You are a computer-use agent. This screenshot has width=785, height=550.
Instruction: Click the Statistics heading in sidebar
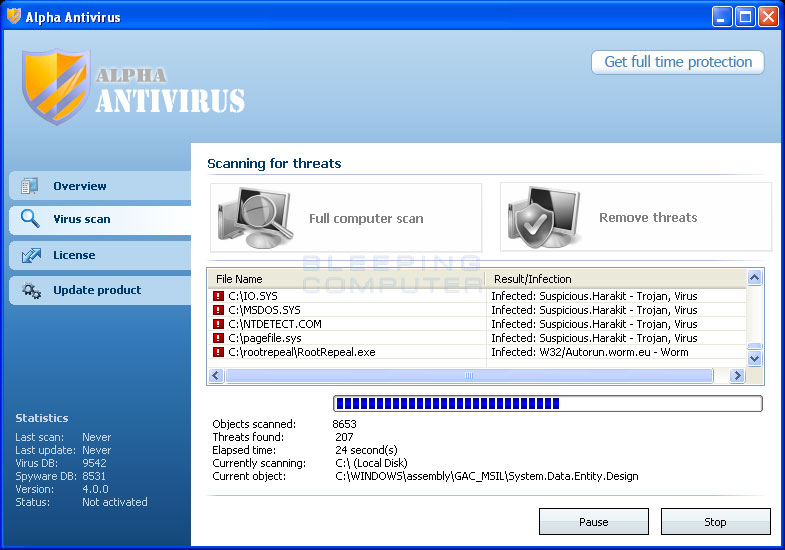42,418
